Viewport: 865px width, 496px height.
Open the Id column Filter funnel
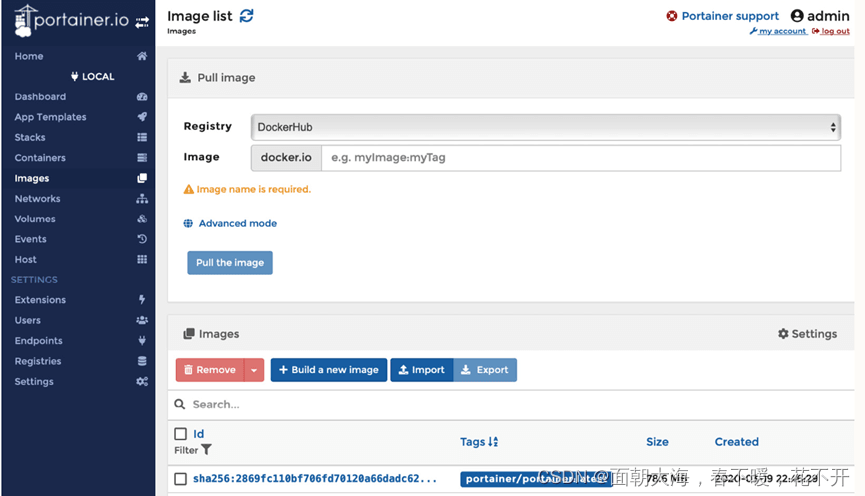pyautogui.click(x=206, y=450)
